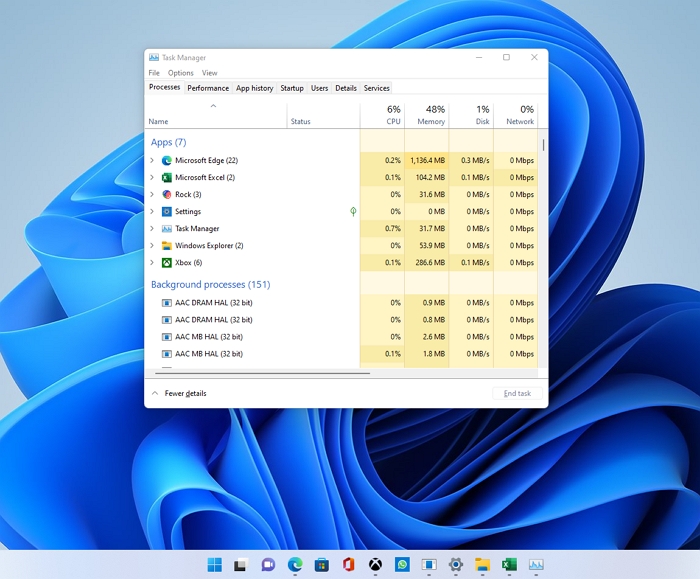Expand the Rock (3) process group

(152, 194)
